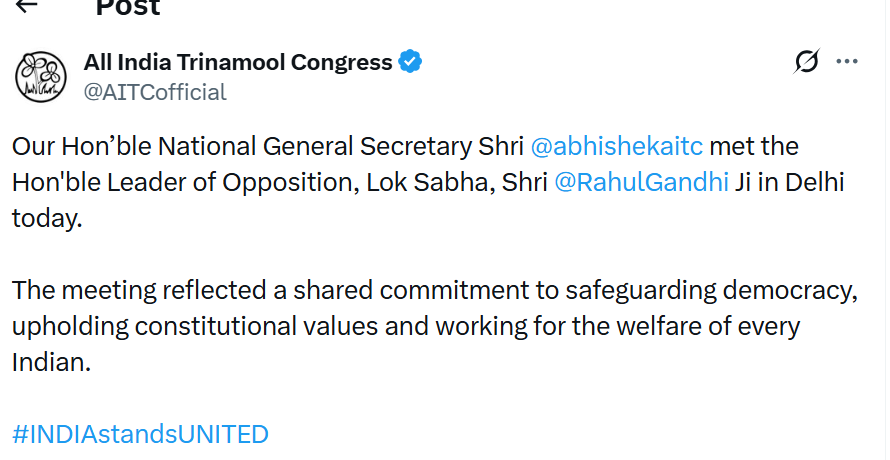Screen dimensions: 890x460
Task: Open All India Trinamool Congress display name
Action: 238,62
